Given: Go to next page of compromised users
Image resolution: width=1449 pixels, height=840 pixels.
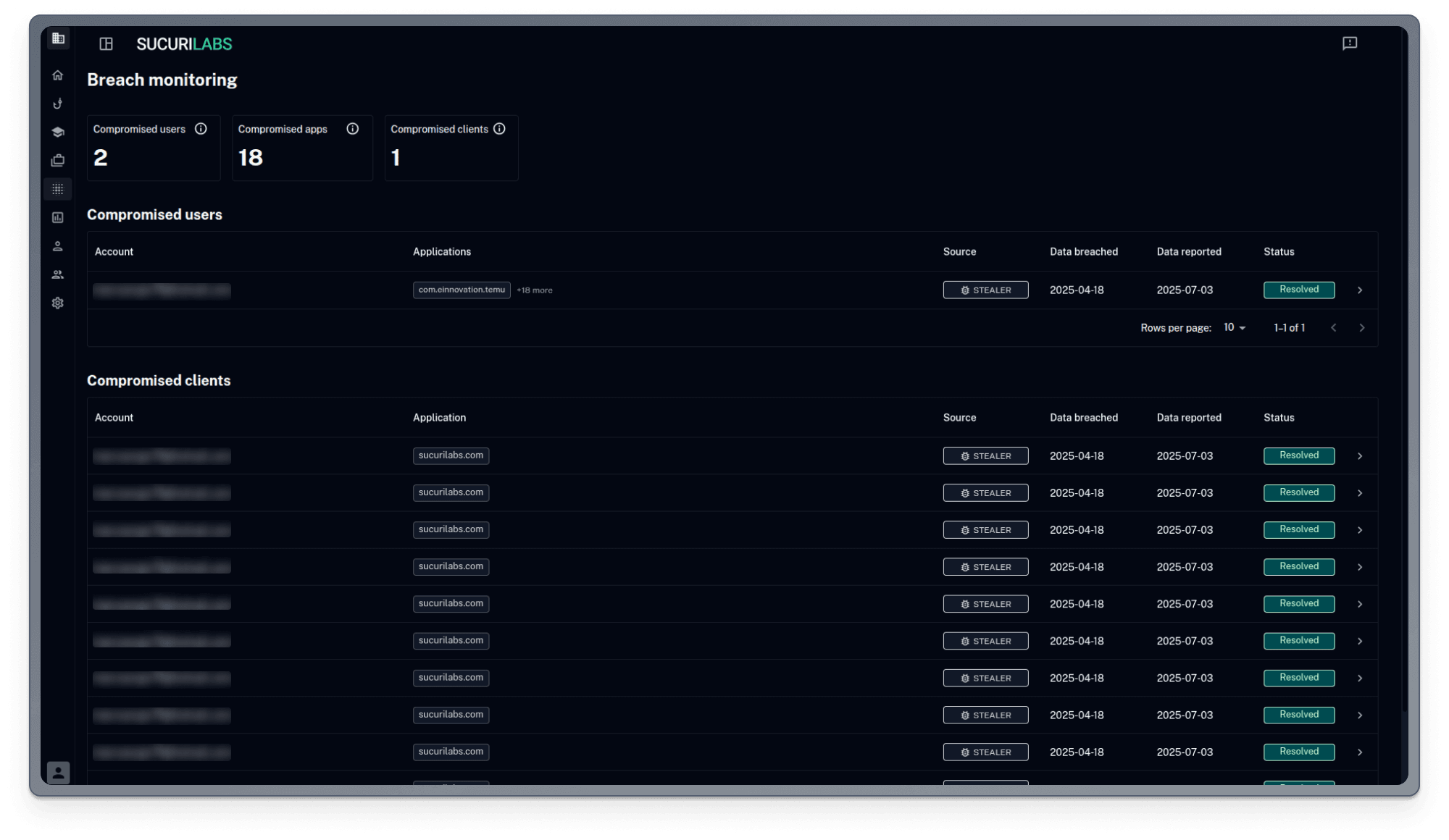Looking at the screenshot, I should coord(1362,328).
